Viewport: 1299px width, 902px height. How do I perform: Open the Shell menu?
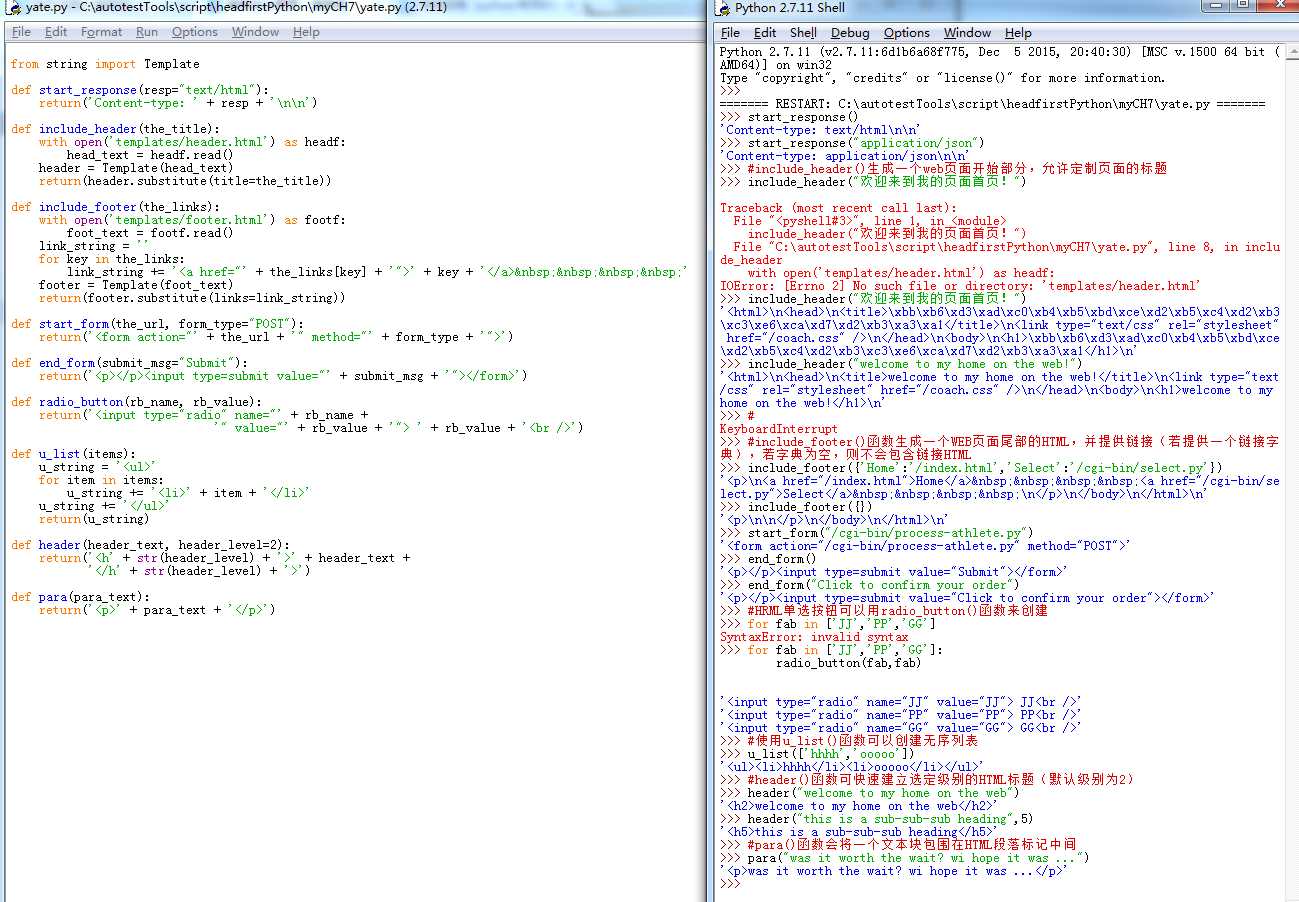click(804, 33)
